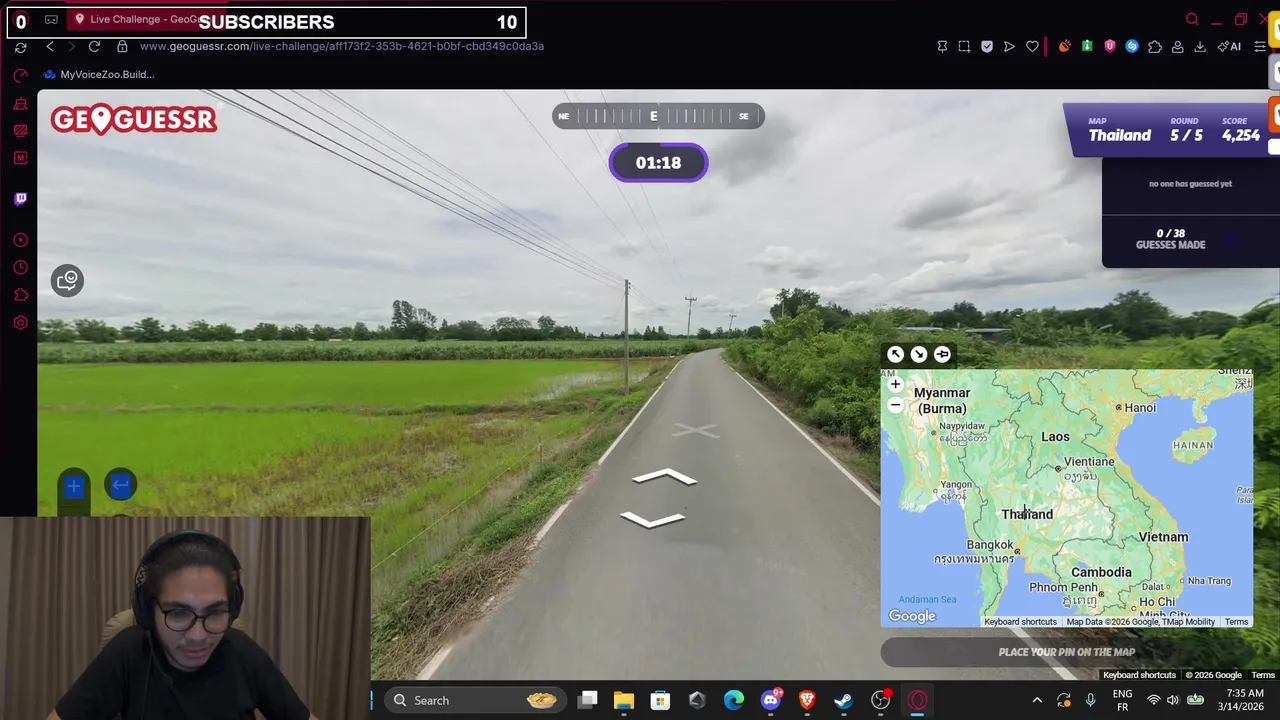Viewport: 1280px width, 720px height.
Task: Take a snapshot with the toolbar tool
Action: coord(964,46)
